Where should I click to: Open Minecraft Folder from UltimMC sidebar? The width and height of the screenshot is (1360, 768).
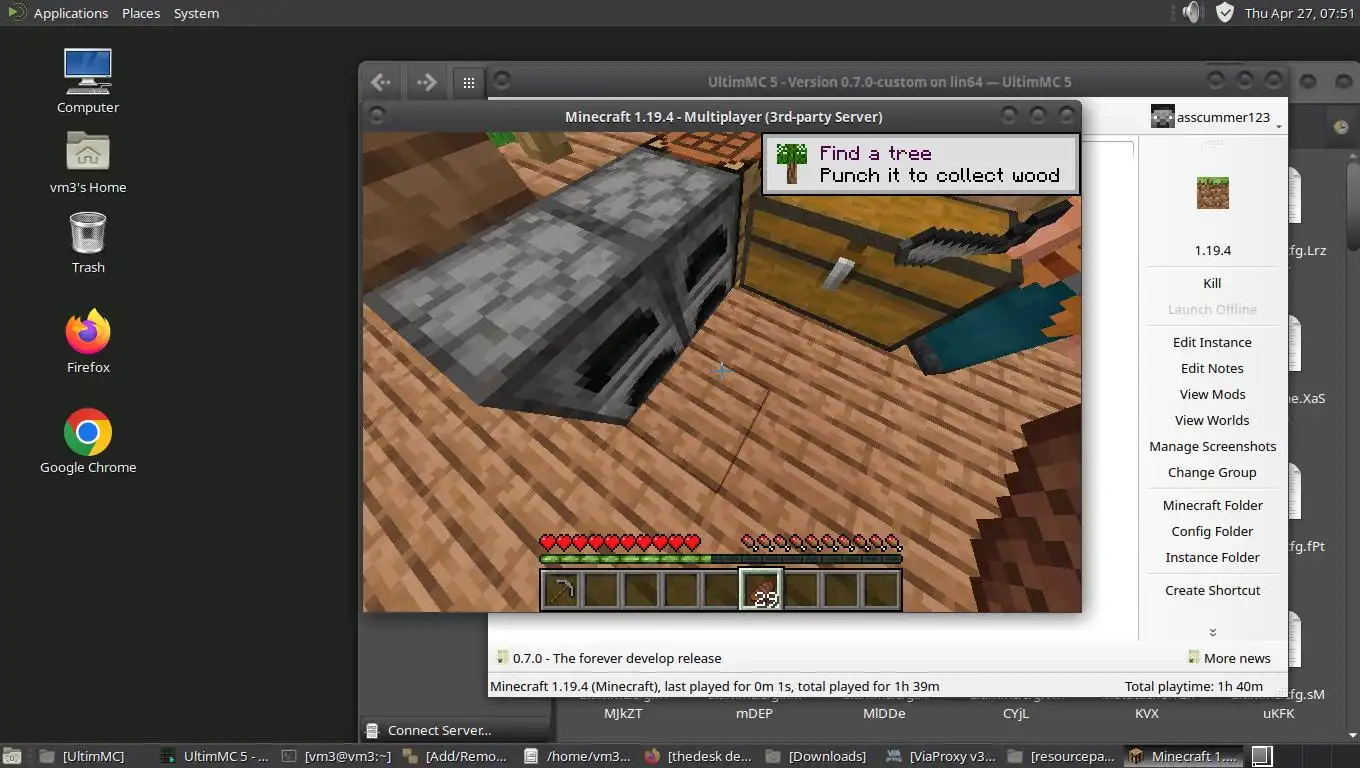tap(1213, 505)
